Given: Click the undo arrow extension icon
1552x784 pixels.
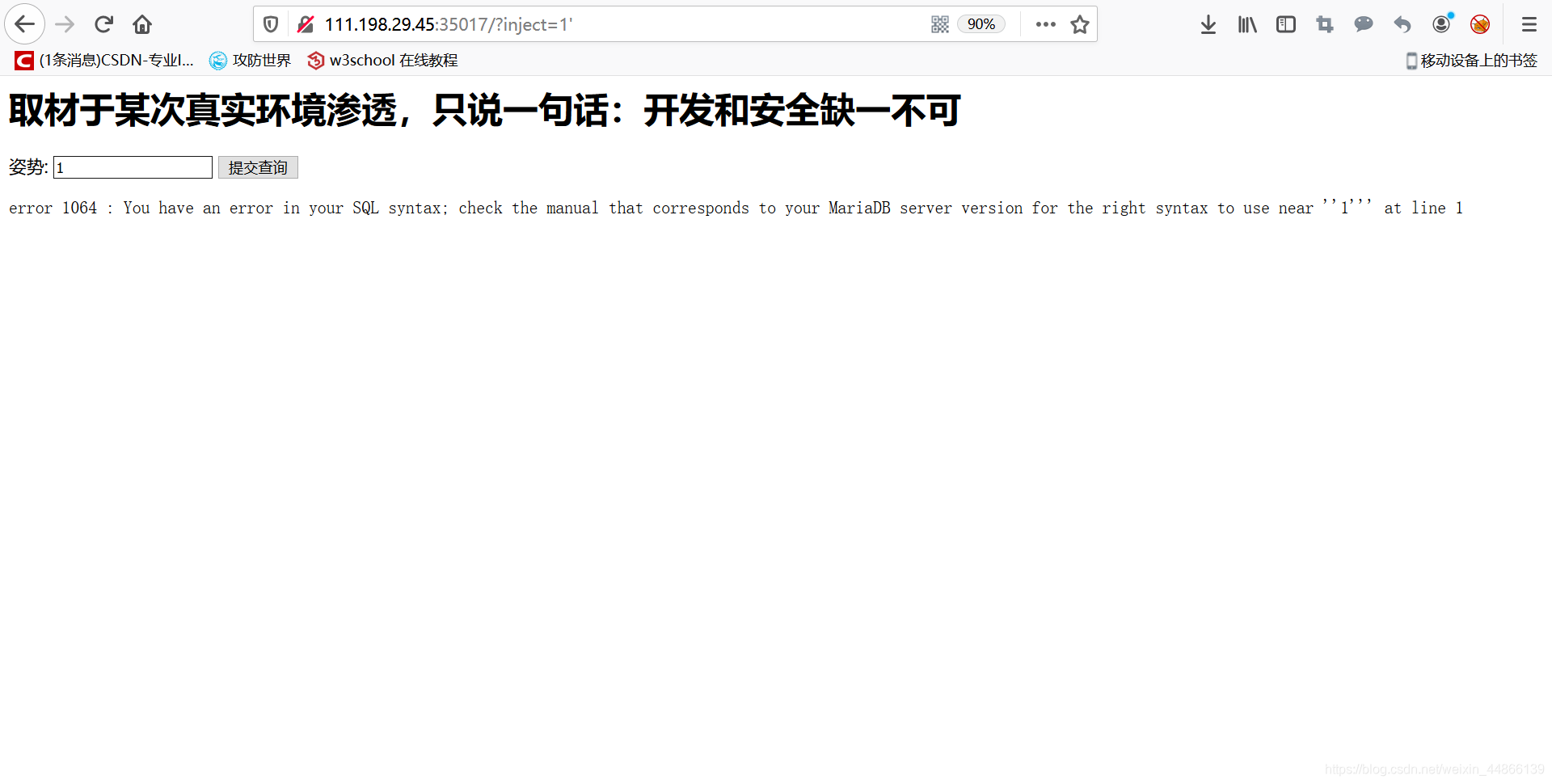Looking at the screenshot, I should [x=1402, y=24].
